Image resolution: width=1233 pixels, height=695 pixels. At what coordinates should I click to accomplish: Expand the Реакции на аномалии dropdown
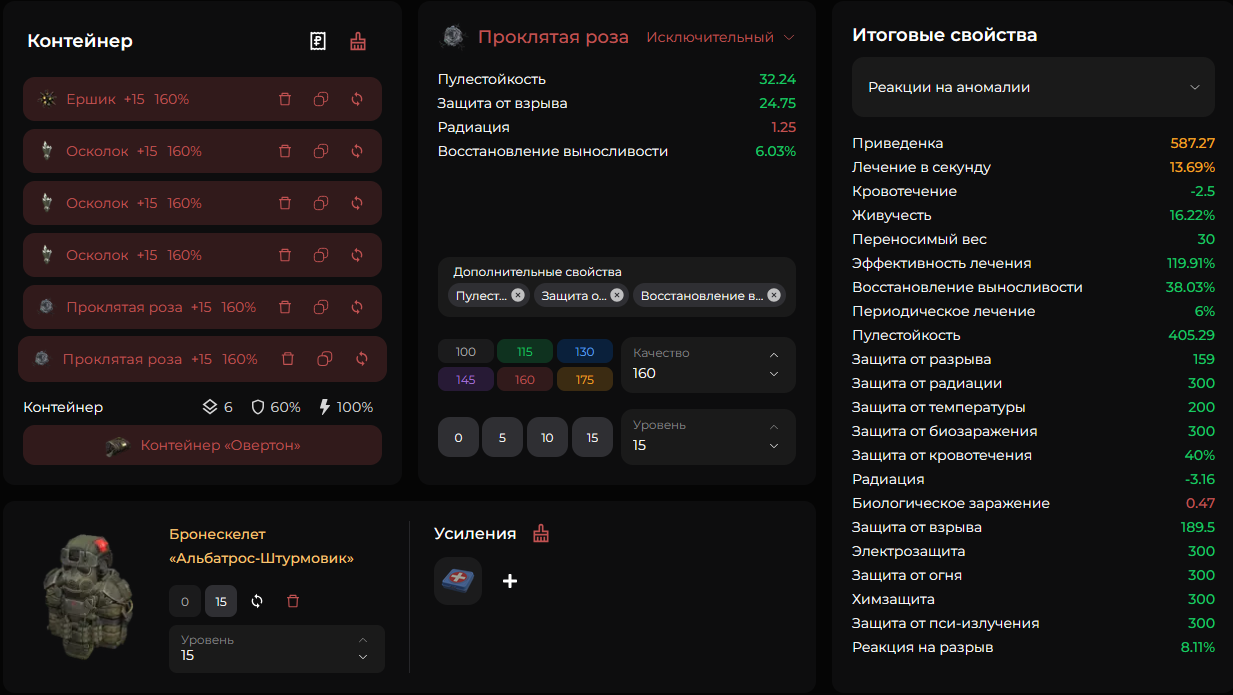1033,87
